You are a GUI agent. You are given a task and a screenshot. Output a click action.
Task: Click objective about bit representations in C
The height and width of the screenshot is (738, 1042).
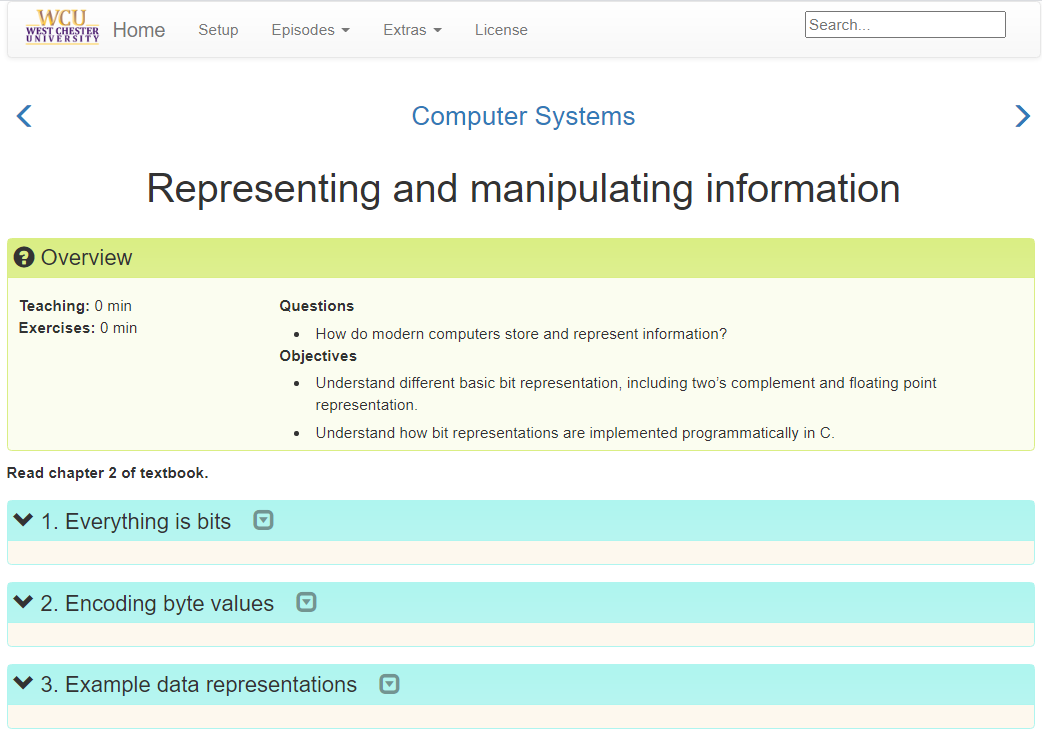click(575, 433)
